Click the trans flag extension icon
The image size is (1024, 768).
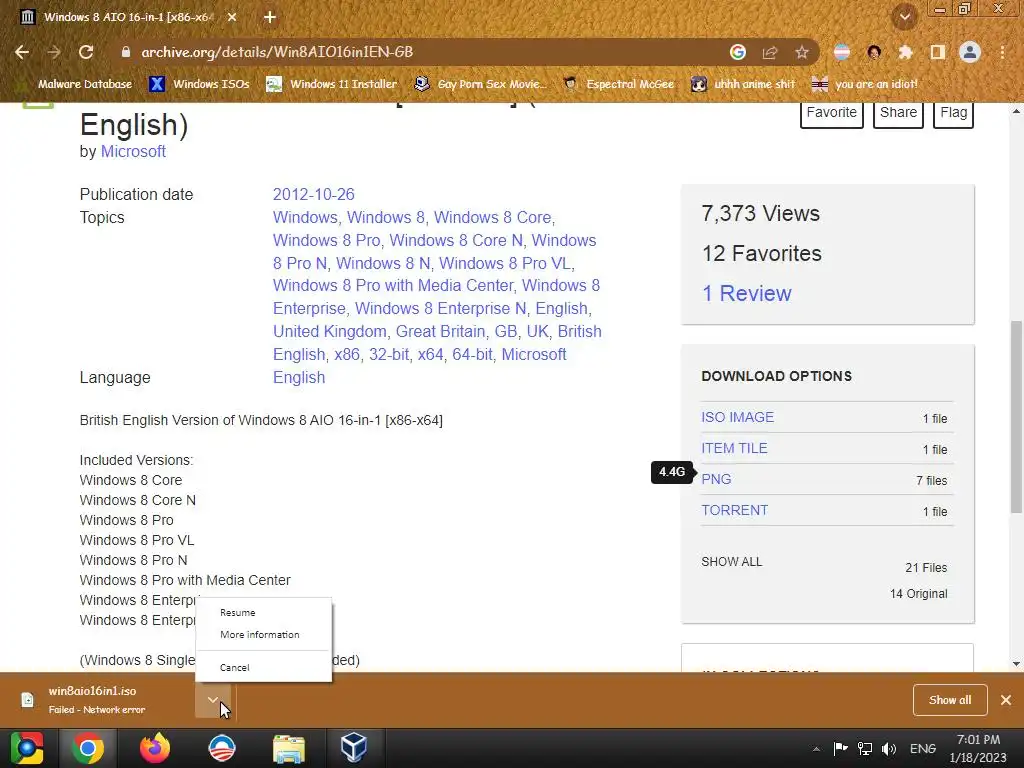(x=842, y=52)
